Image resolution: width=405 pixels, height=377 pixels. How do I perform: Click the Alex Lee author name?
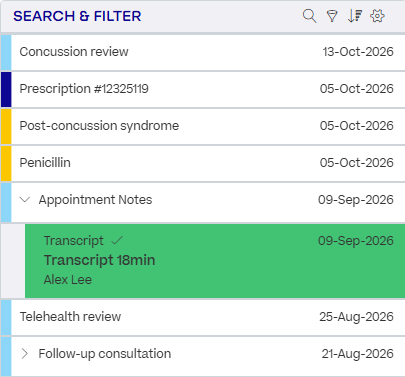pos(68,279)
